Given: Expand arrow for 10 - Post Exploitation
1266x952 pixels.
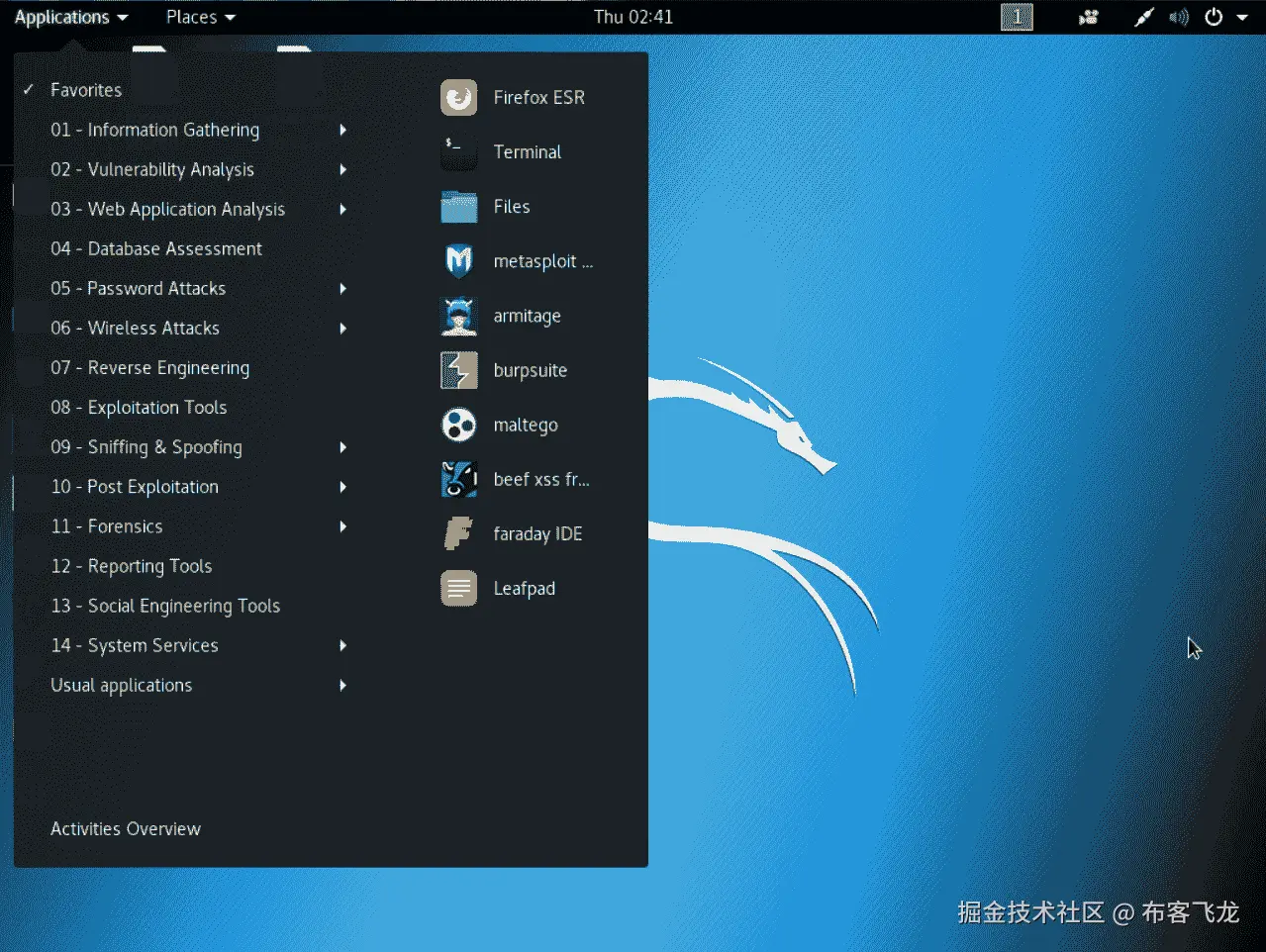Looking at the screenshot, I should (x=343, y=487).
